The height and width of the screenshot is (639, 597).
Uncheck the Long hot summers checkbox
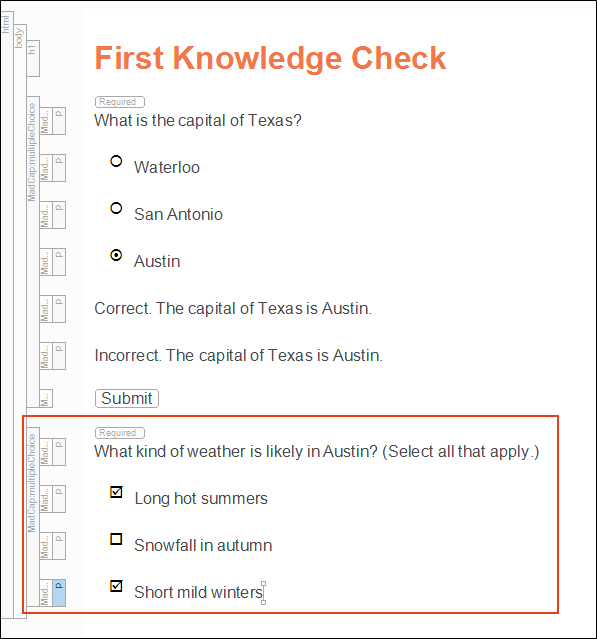116,492
